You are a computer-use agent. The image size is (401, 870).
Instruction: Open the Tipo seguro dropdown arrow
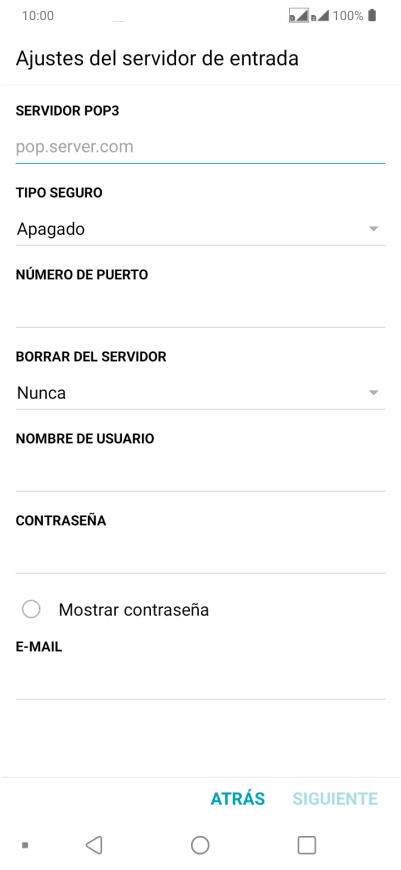(374, 229)
